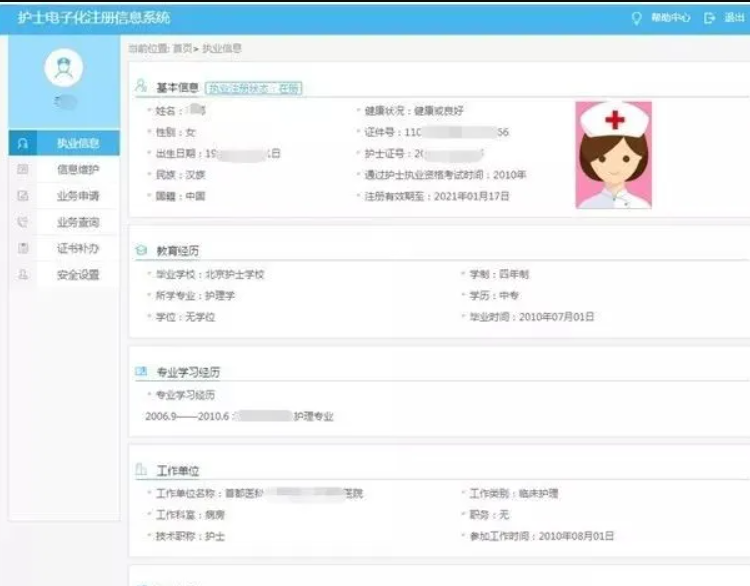This screenshot has height=586, width=750.
Task: Open the 证书补办 menu entry
Action: tap(78, 248)
